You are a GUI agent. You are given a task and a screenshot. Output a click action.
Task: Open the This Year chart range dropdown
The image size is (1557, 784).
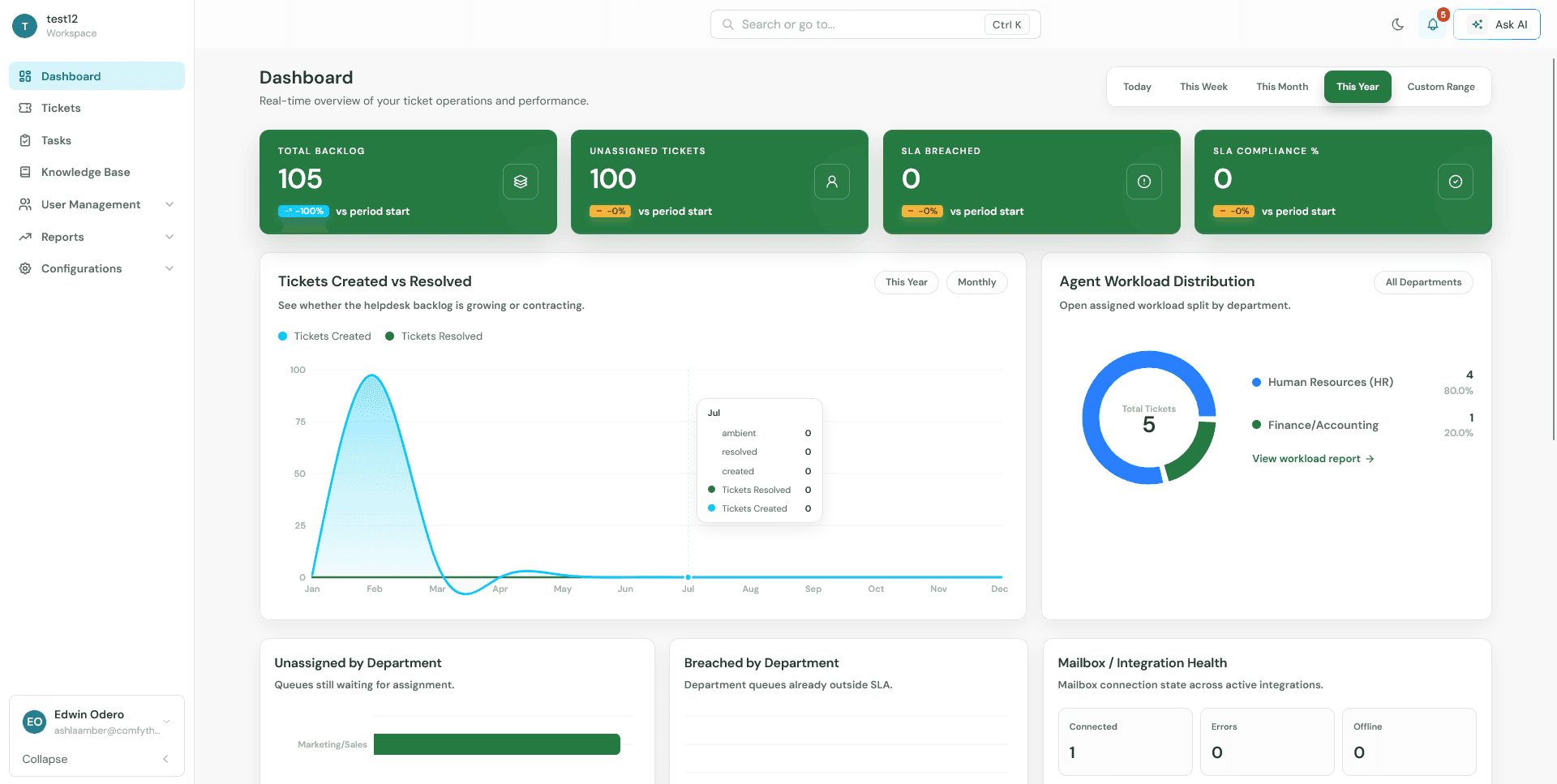(x=907, y=282)
